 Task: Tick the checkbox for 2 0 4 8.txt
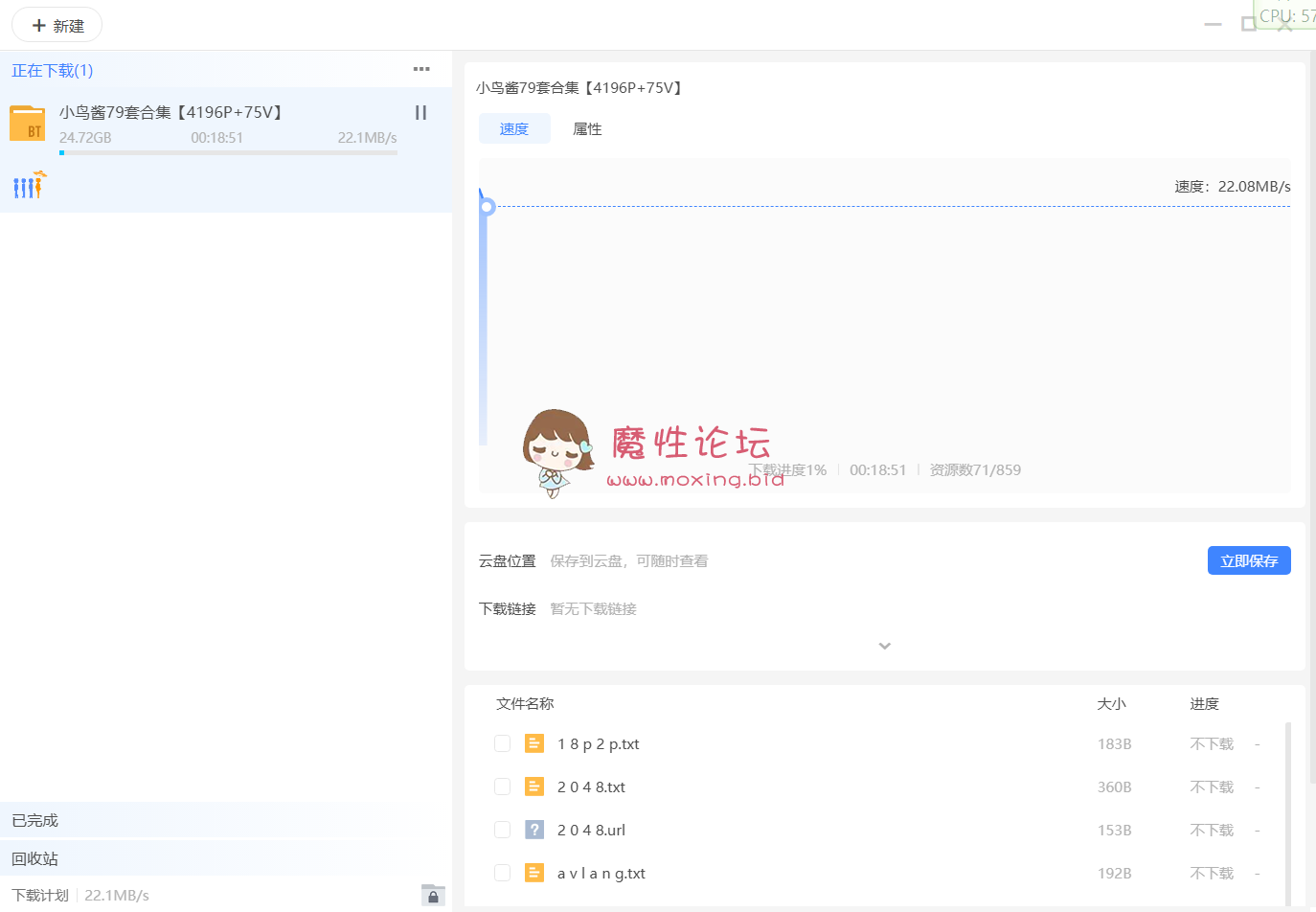click(x=502, y=787)
